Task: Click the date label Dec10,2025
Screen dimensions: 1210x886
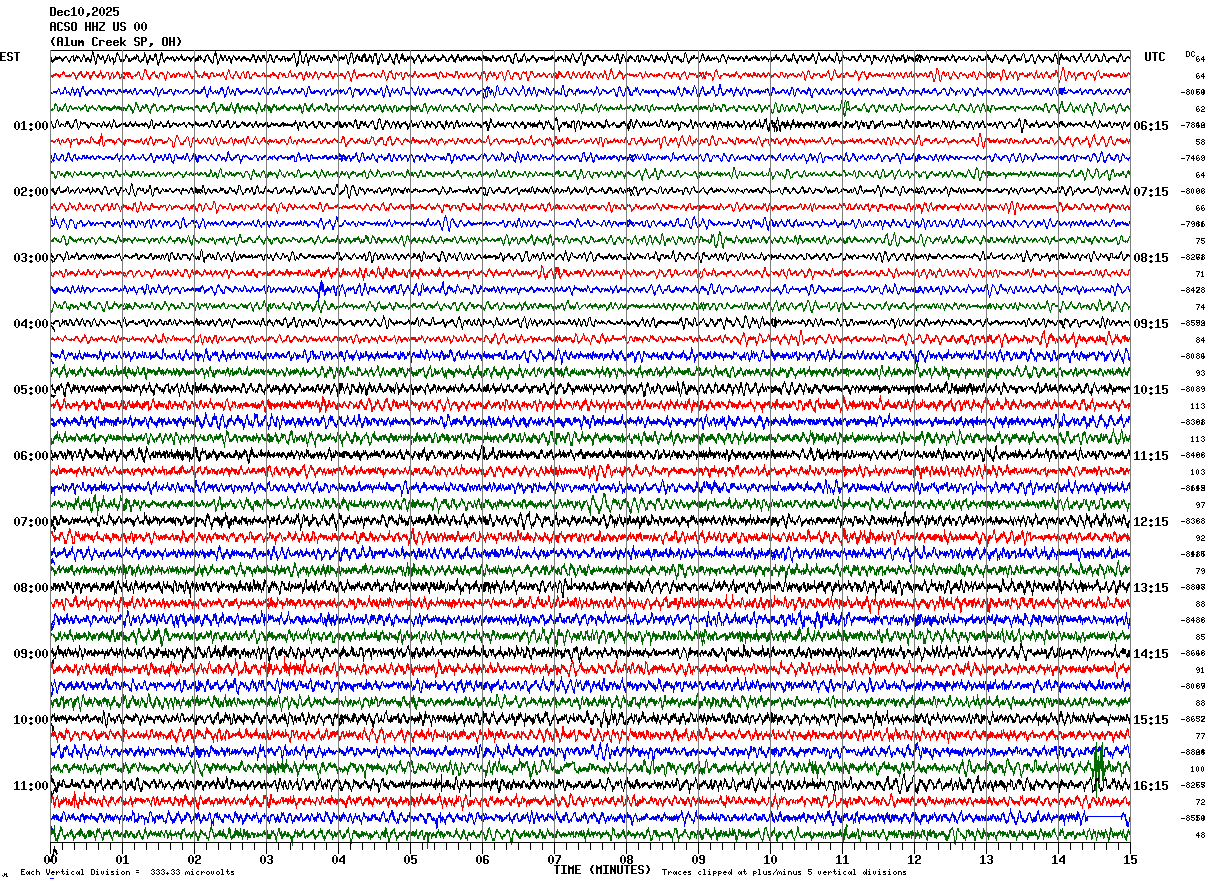Action: [x=84, y=12]
